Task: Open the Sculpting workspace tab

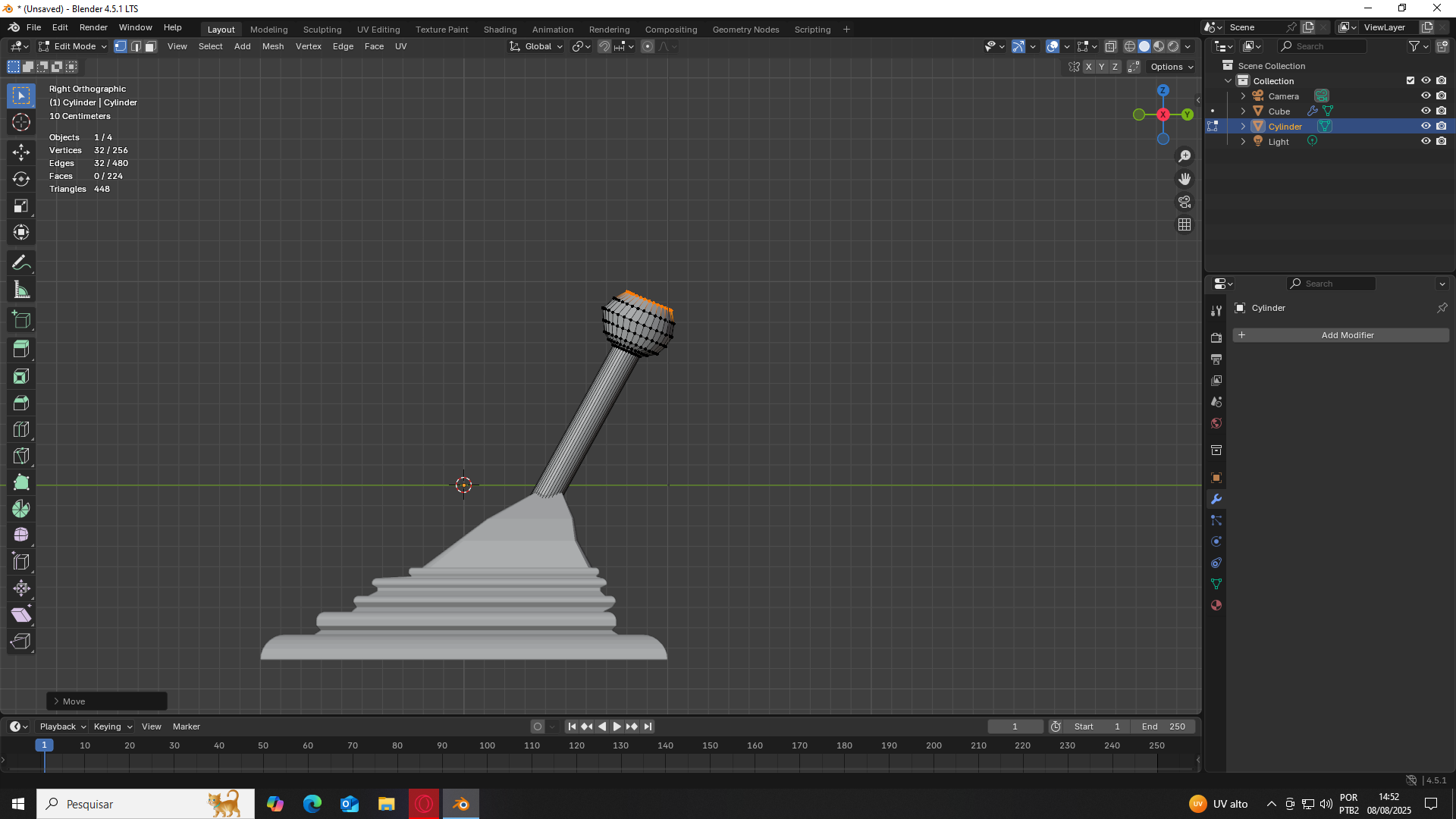Action: 322,30
